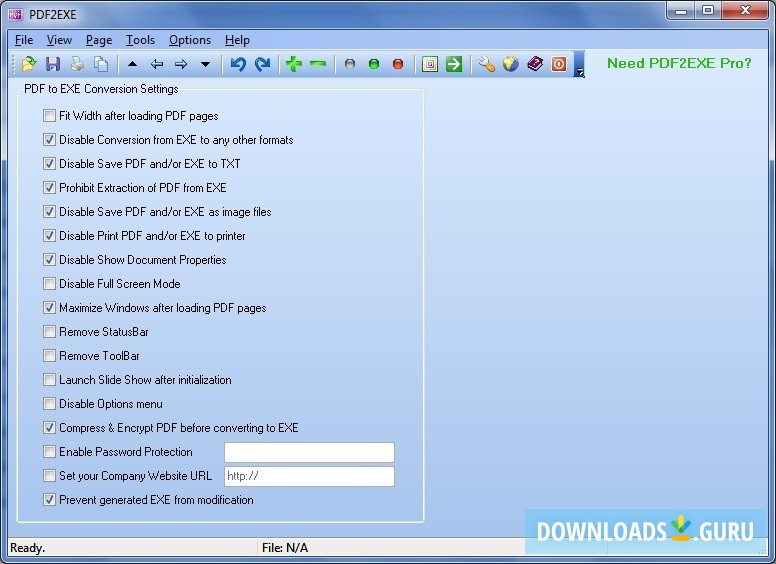This screenshot has height=564, width=776.
Task: Click the green box white arrow icon
Action: 454,64
